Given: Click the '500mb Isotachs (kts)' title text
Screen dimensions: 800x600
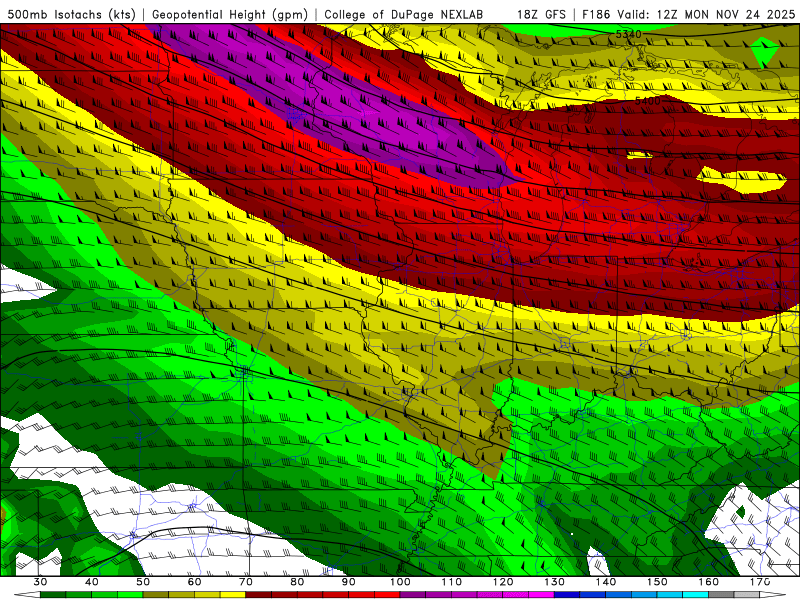Looking at the screenshot, I should 72,14.
